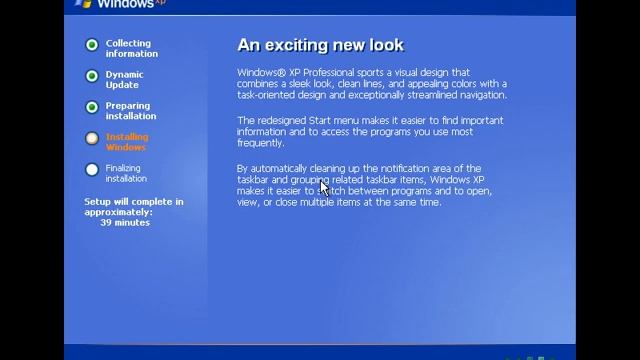
Task: Click the "Collecting information" step label
Action: pyautogui.click(x=131, y=49)
